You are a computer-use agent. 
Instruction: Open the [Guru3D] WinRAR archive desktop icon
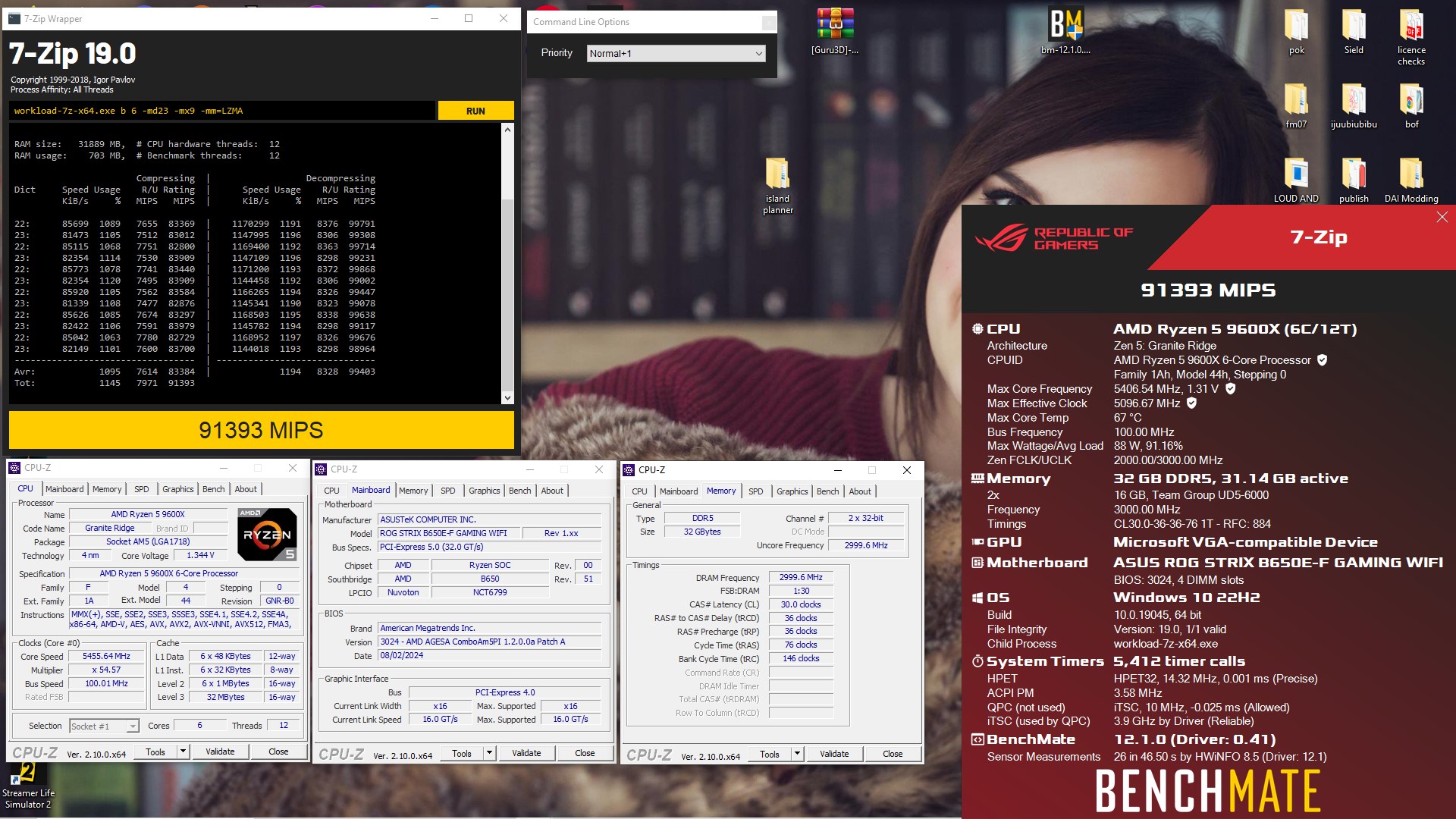tap(835, 30)
